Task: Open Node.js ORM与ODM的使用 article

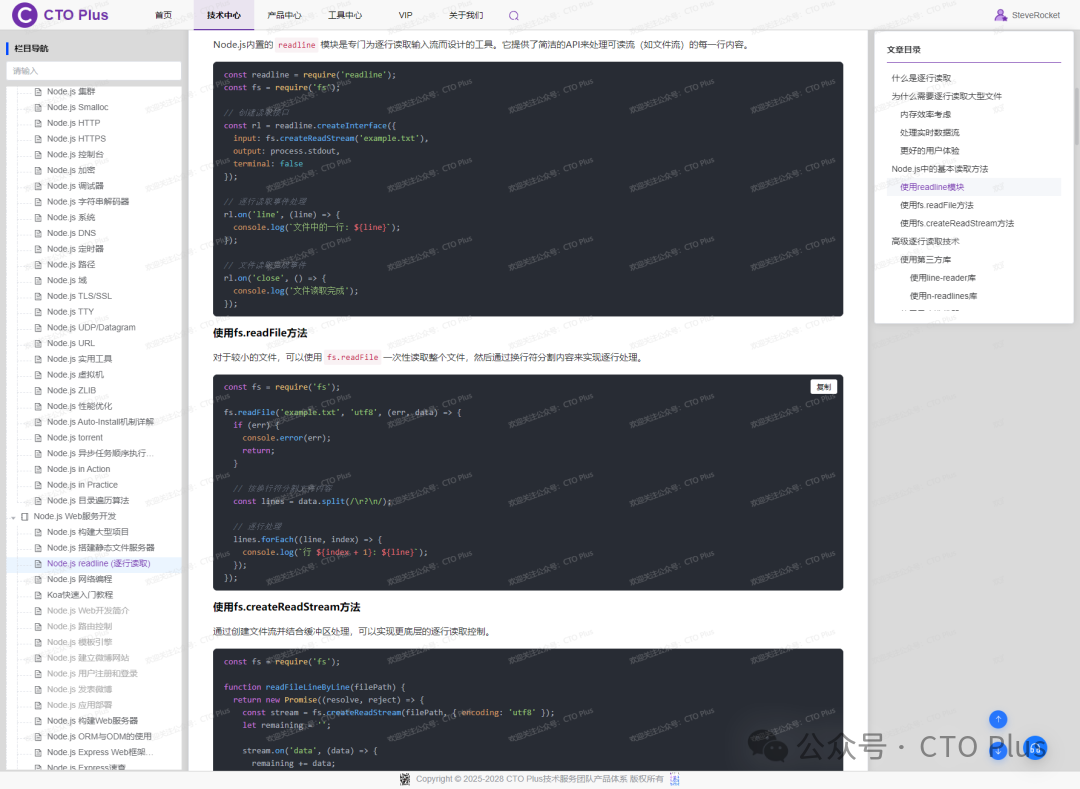Action: (99, 737)
